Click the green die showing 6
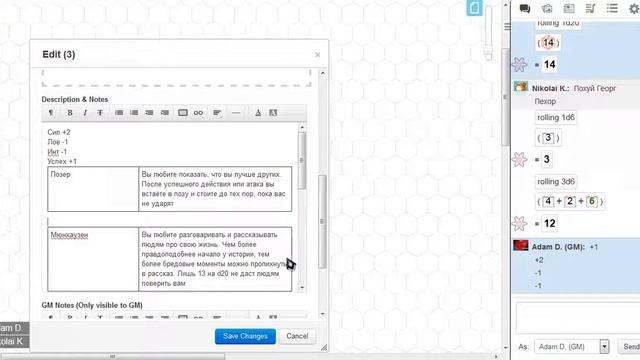This screenshot has width=640, height=360. click(x=591, y=201)
